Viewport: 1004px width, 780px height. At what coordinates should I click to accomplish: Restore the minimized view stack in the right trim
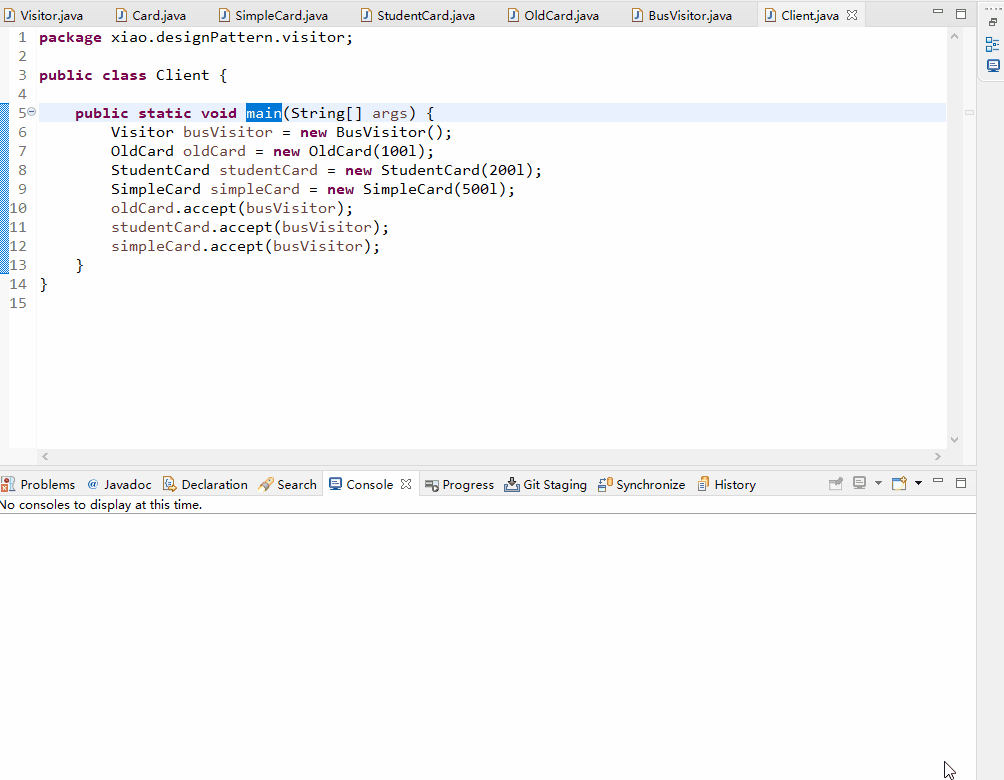coord(992,22)
